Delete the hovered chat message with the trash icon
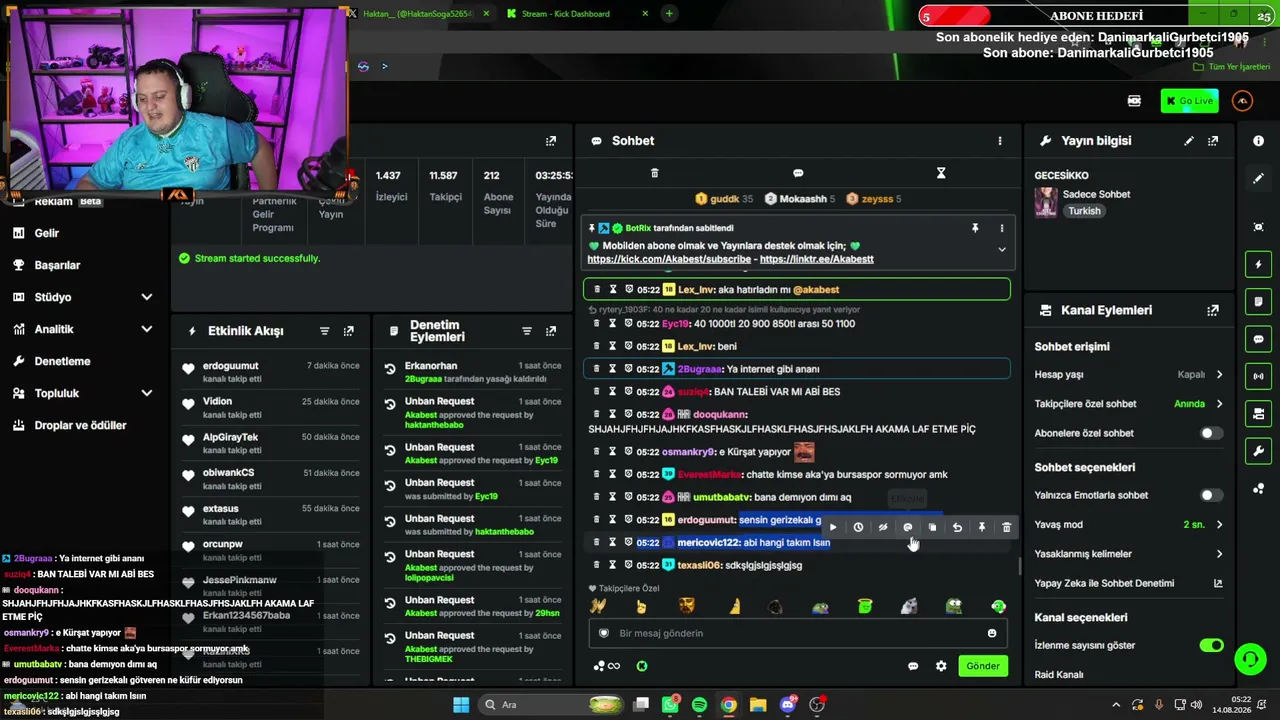The width and height of the screenshot is (1280, 720). (1006, 527)
